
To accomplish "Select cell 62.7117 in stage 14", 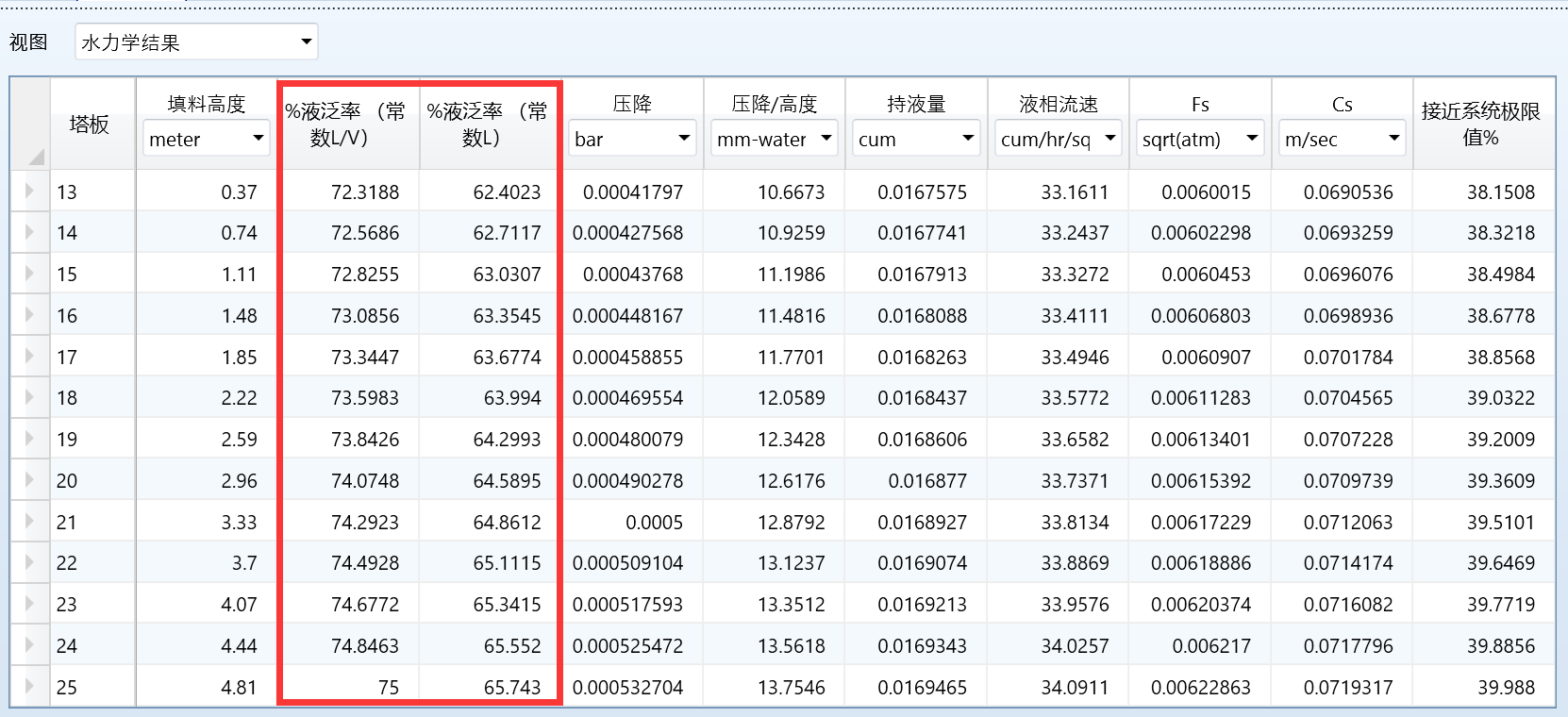I will click(491, 232).
